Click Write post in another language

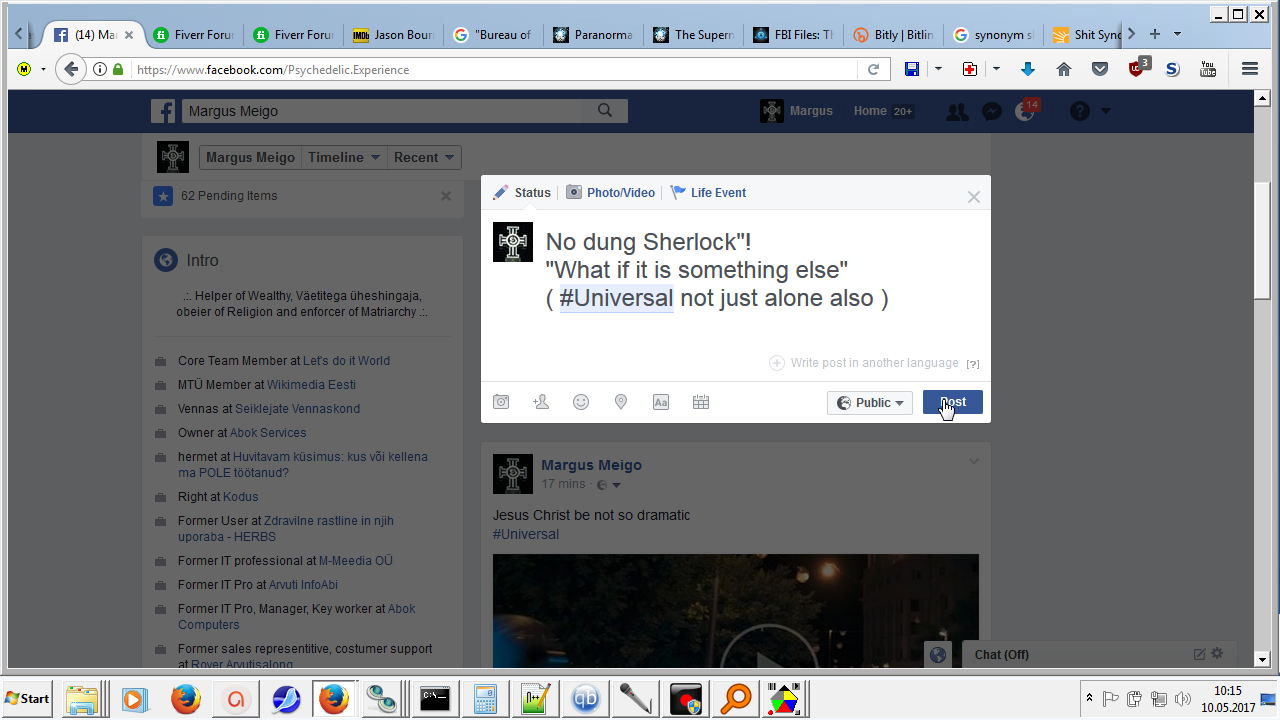[x=864, y=363]
